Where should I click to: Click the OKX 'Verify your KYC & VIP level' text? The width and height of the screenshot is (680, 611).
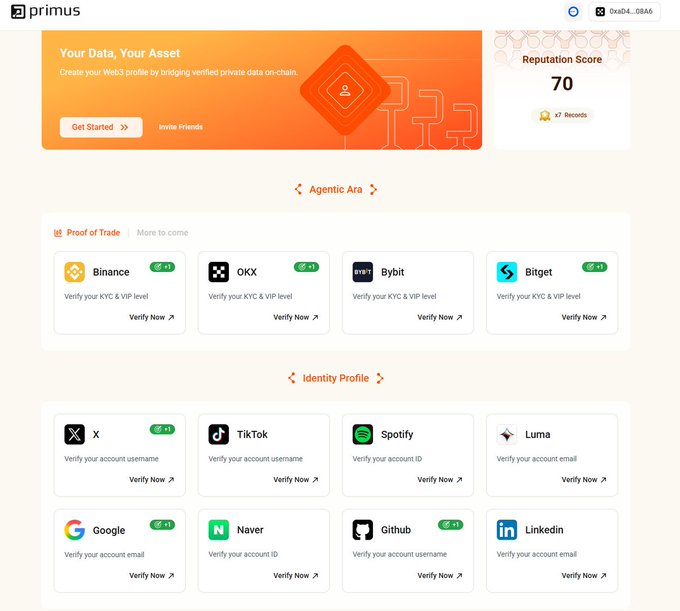coord(250,297)
